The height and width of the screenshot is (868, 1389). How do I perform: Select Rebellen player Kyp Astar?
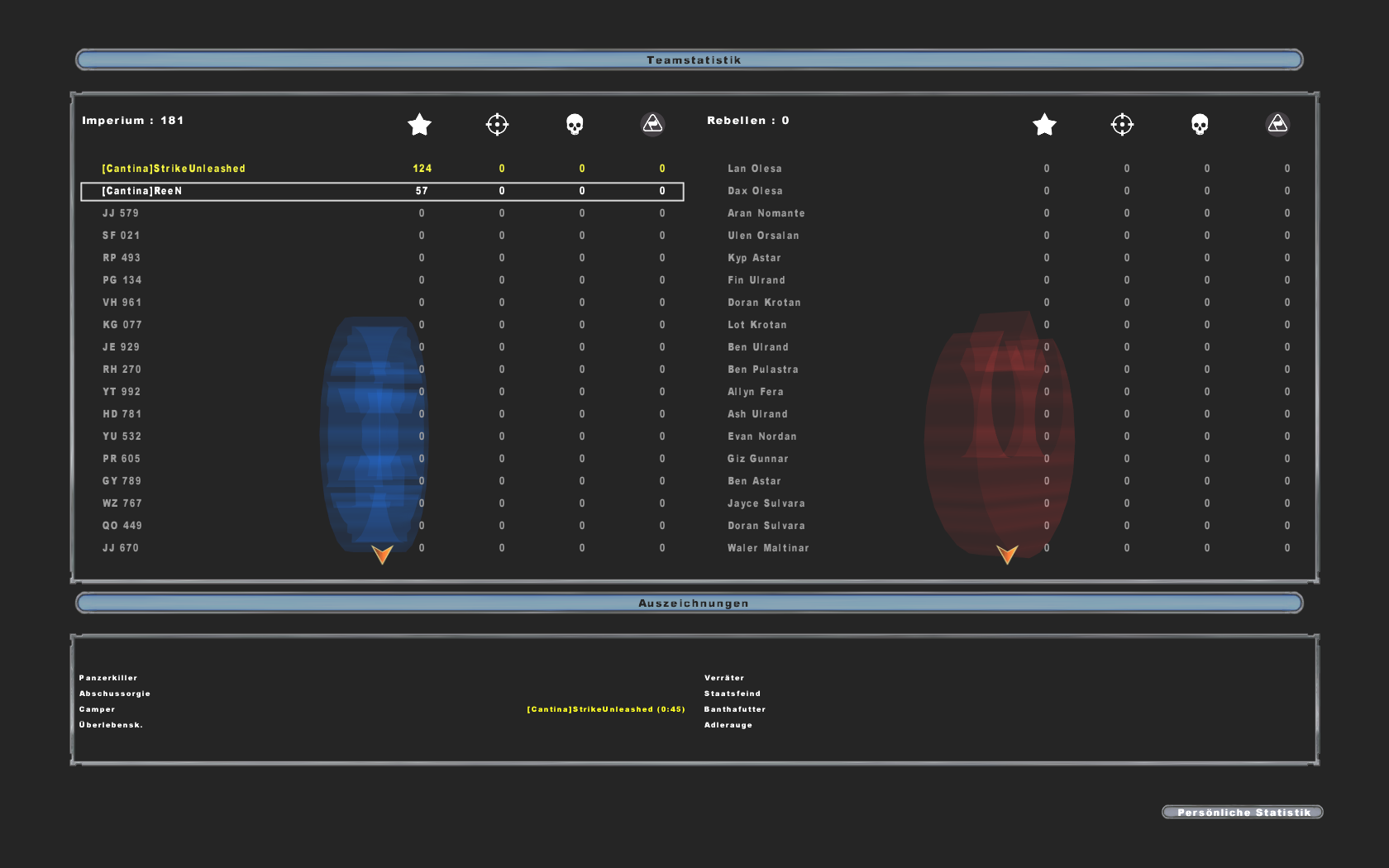(754, 258)
